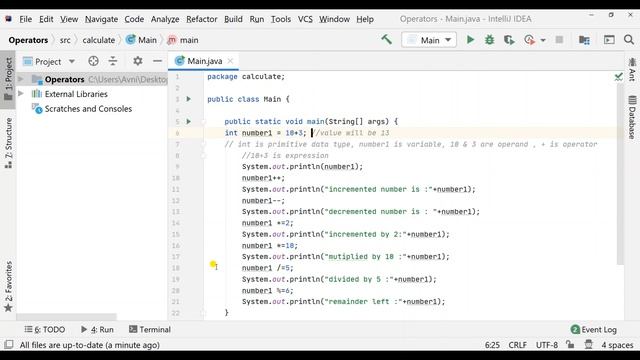Image resolution: width=640 pixels, height=360 pixels.
Task: Click Main class breadcrumb
Action: click(141, 40)
